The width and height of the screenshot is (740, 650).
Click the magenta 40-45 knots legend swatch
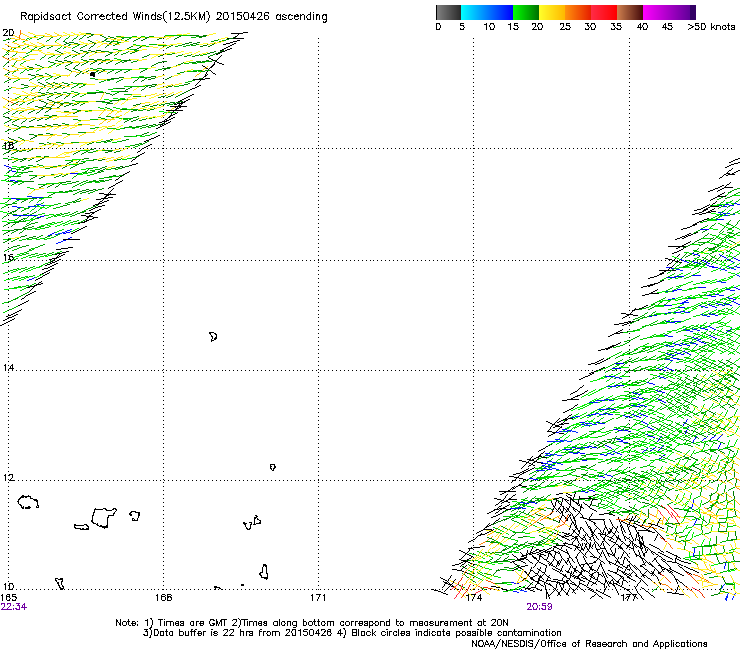(x=656, y=12)
